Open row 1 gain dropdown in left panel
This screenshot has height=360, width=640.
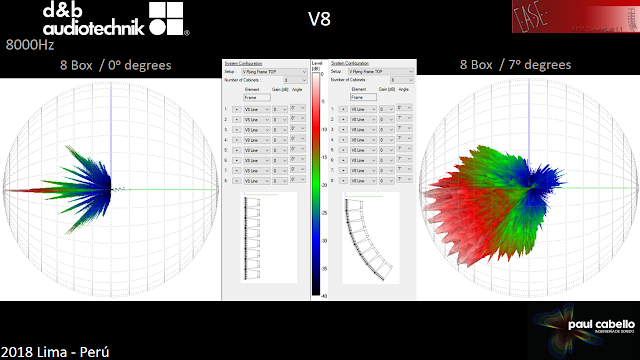coord(280,109)
